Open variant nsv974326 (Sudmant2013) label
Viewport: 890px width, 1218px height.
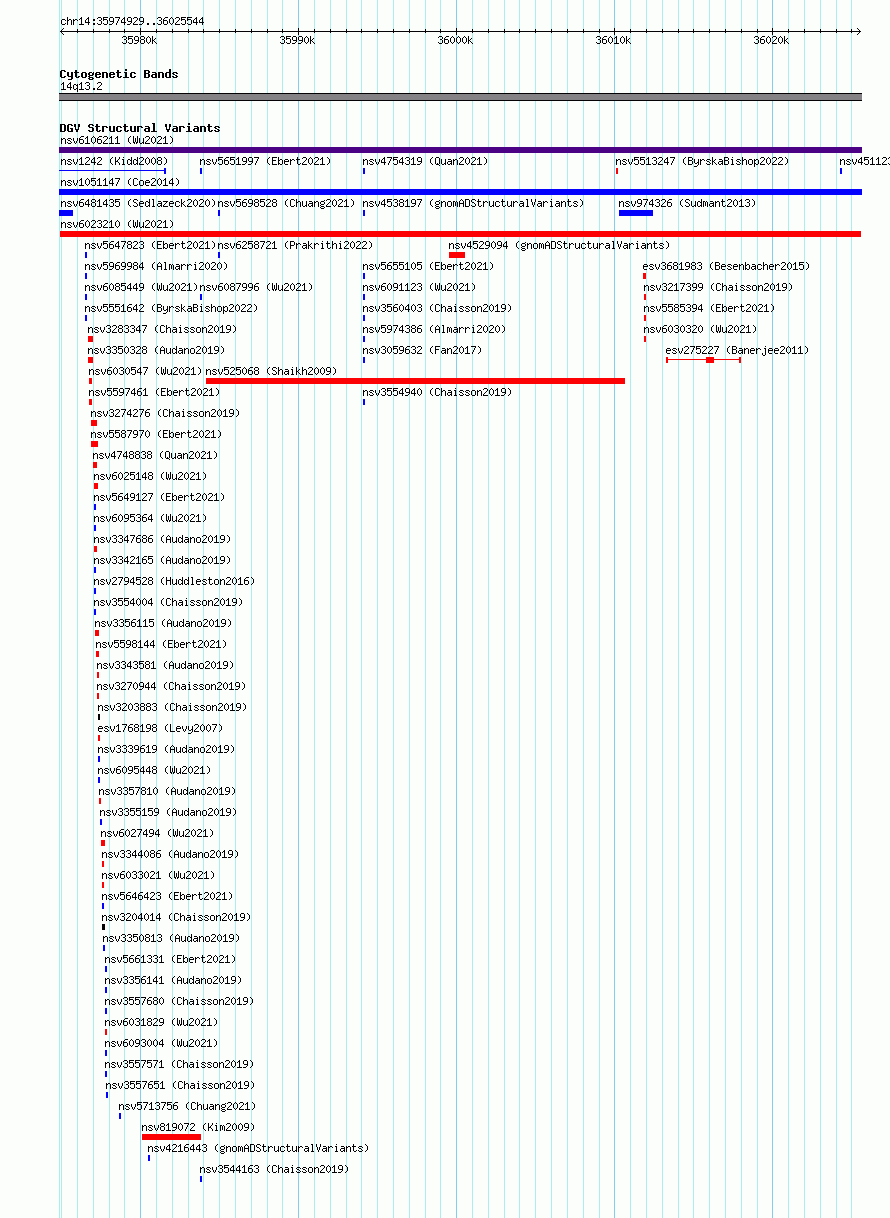click(687, 203)
